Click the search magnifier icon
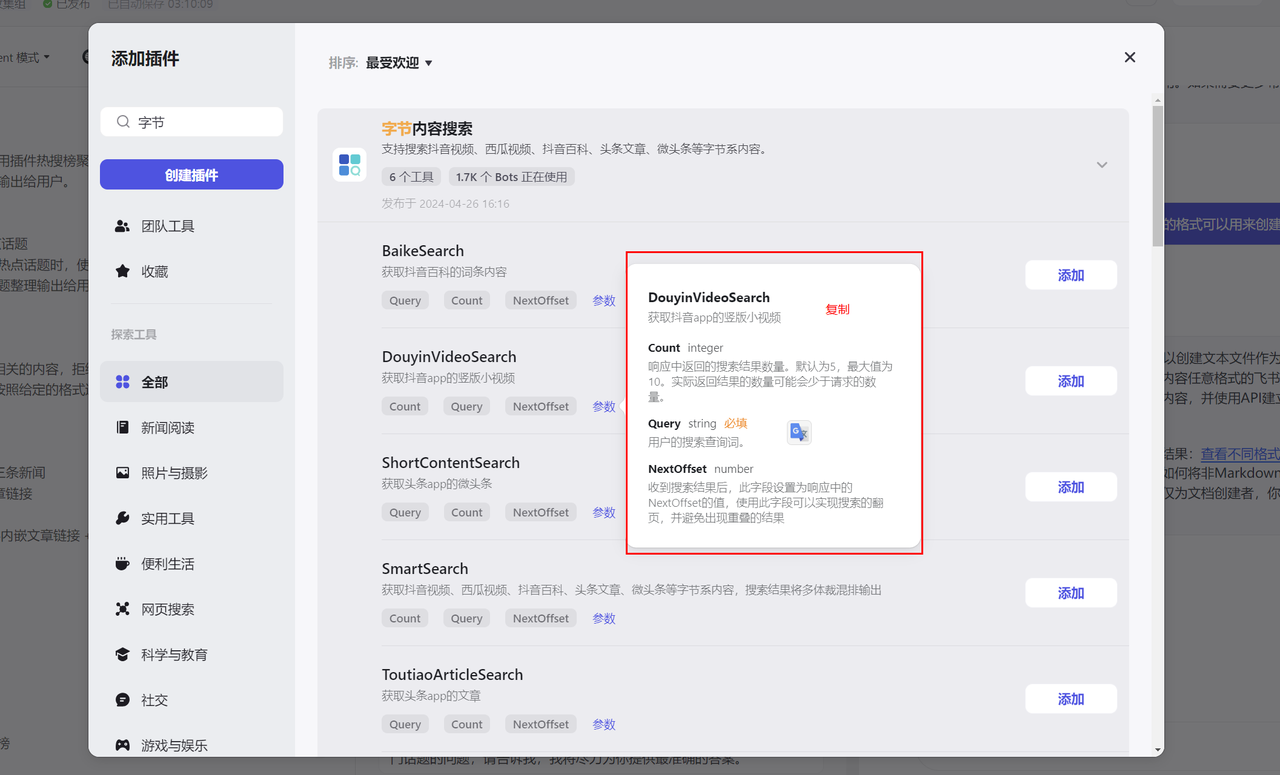The width and height of the screenshot is (1280, 775). coord(123,122)
